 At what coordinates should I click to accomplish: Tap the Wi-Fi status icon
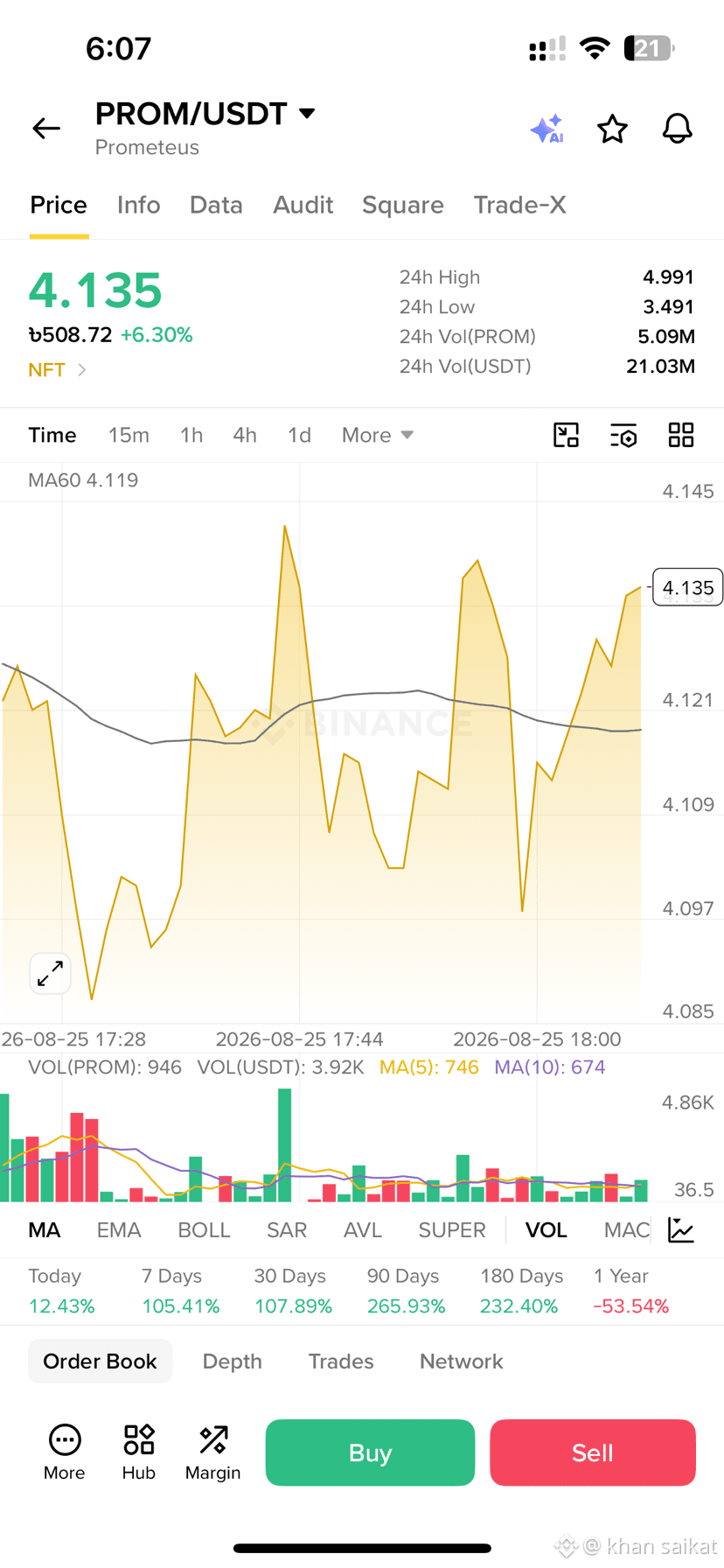coord(595,48)
